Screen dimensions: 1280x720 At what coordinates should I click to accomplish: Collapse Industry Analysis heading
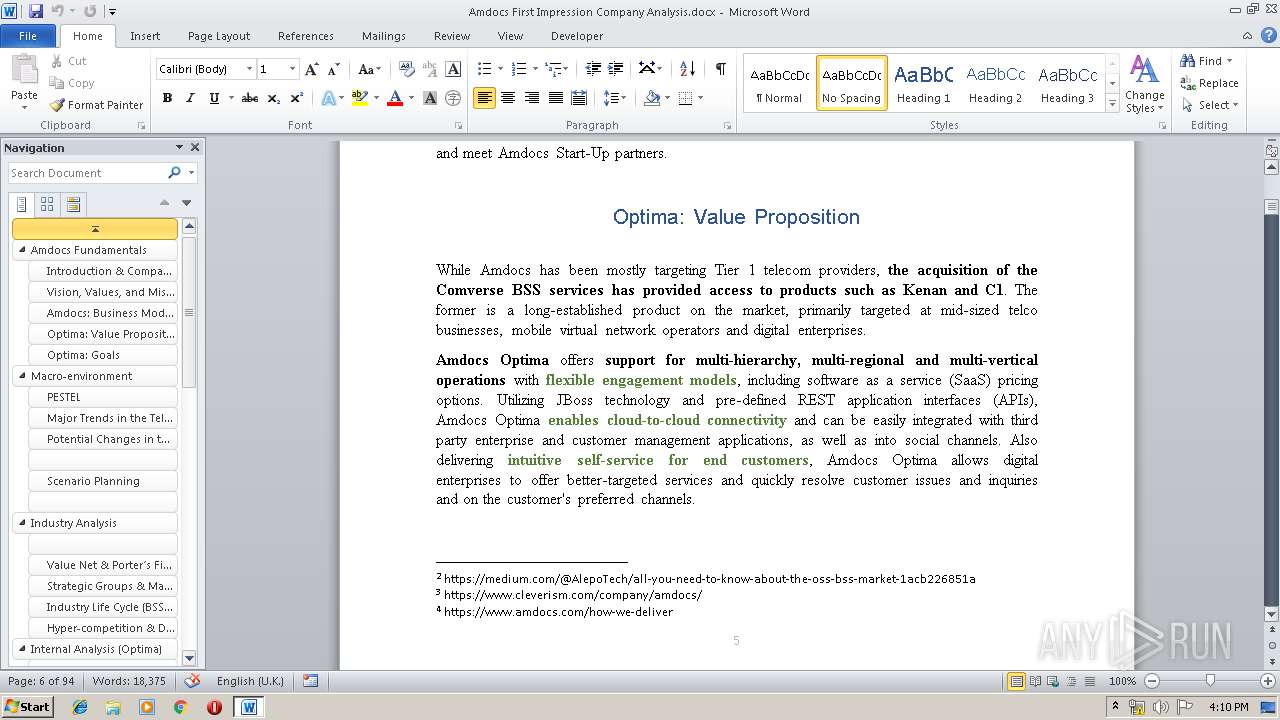[x=21, y=523]
